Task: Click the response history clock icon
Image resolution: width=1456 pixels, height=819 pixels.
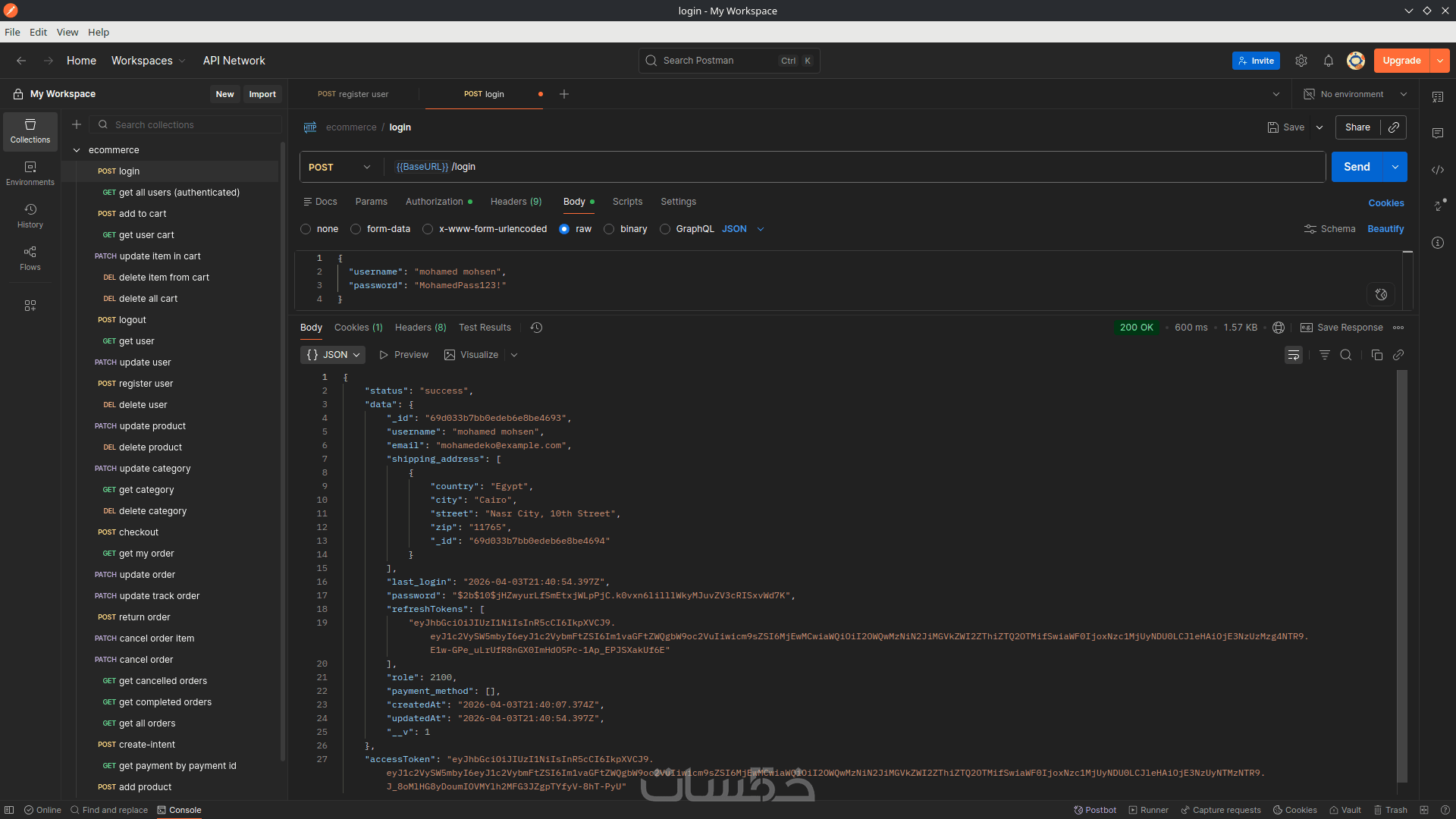Action: point(536,328)
